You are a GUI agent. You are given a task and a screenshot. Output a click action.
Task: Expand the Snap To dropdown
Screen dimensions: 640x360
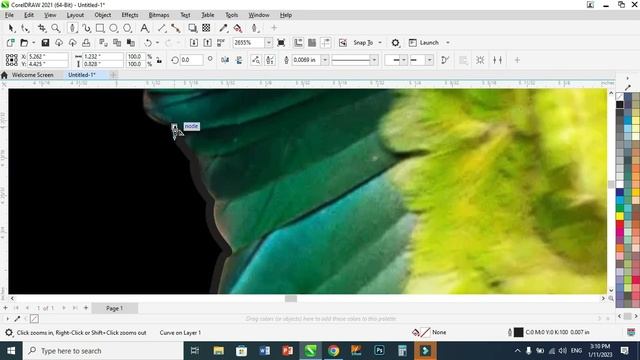point(380,42)
